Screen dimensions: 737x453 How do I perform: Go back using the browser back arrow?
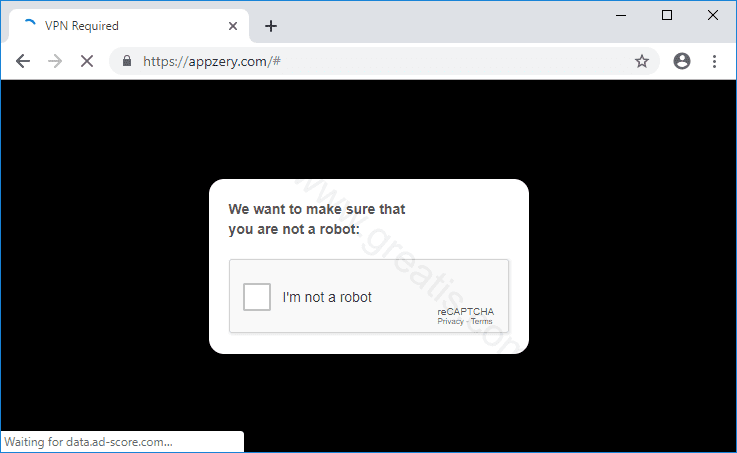23,61
